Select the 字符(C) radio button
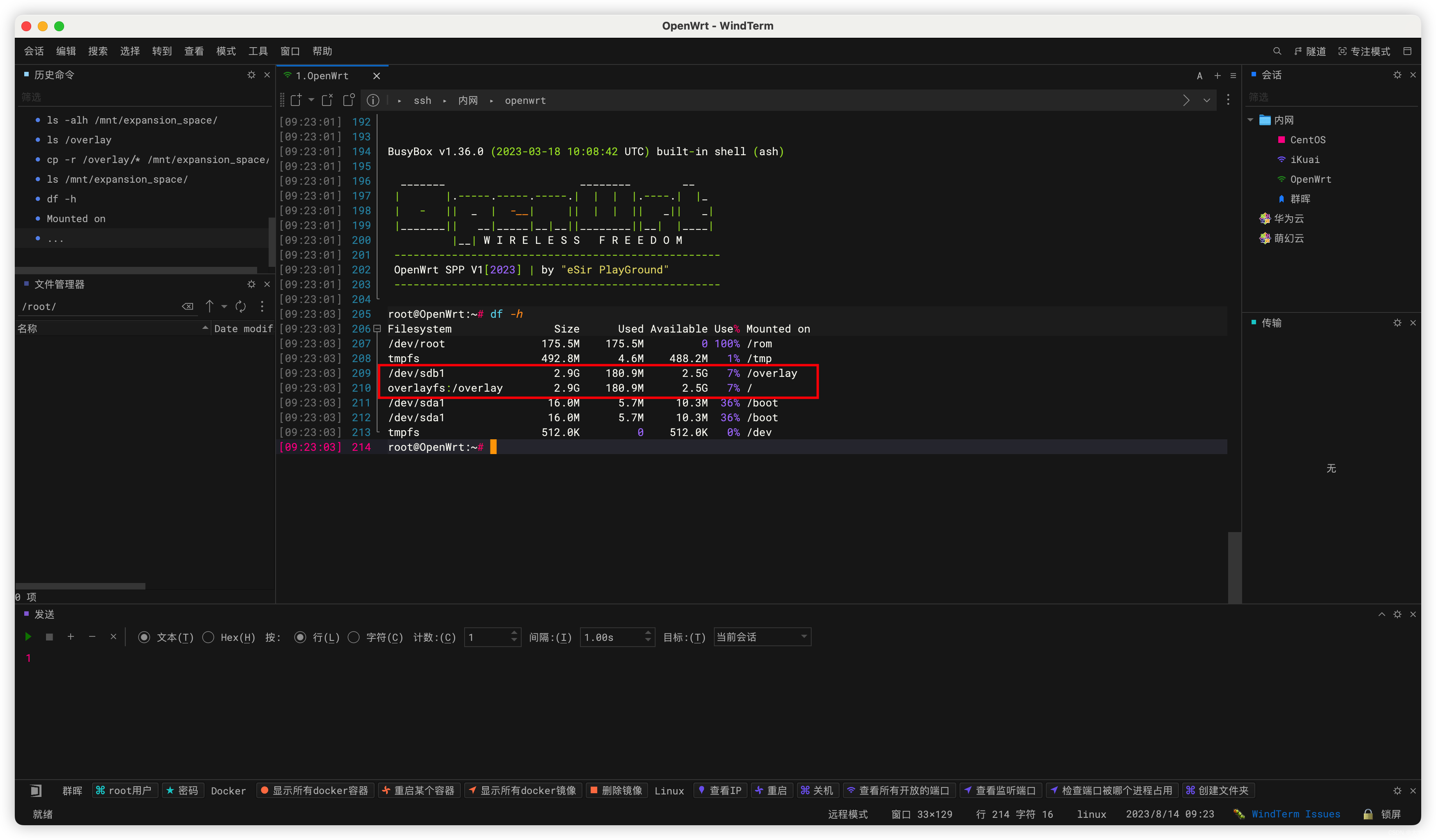The height and width of the screenshot is (840, 1436). pos(354,637)
